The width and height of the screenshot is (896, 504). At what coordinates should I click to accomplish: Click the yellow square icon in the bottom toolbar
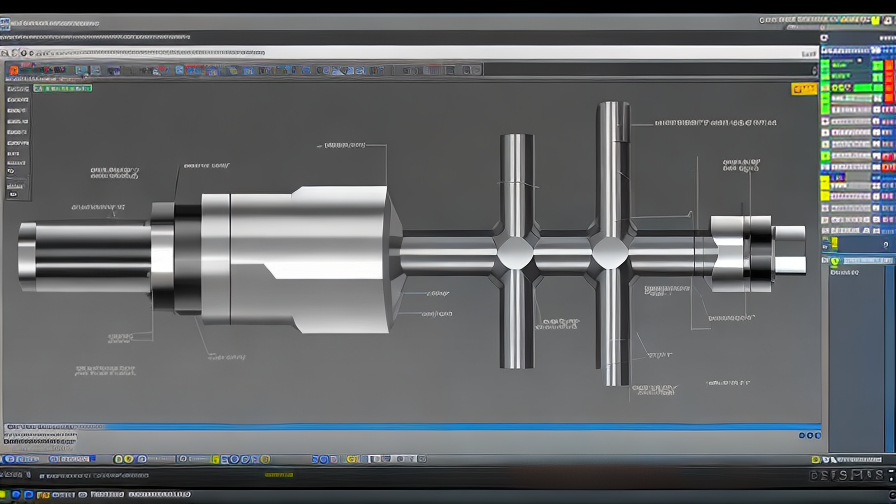point(215,459)
